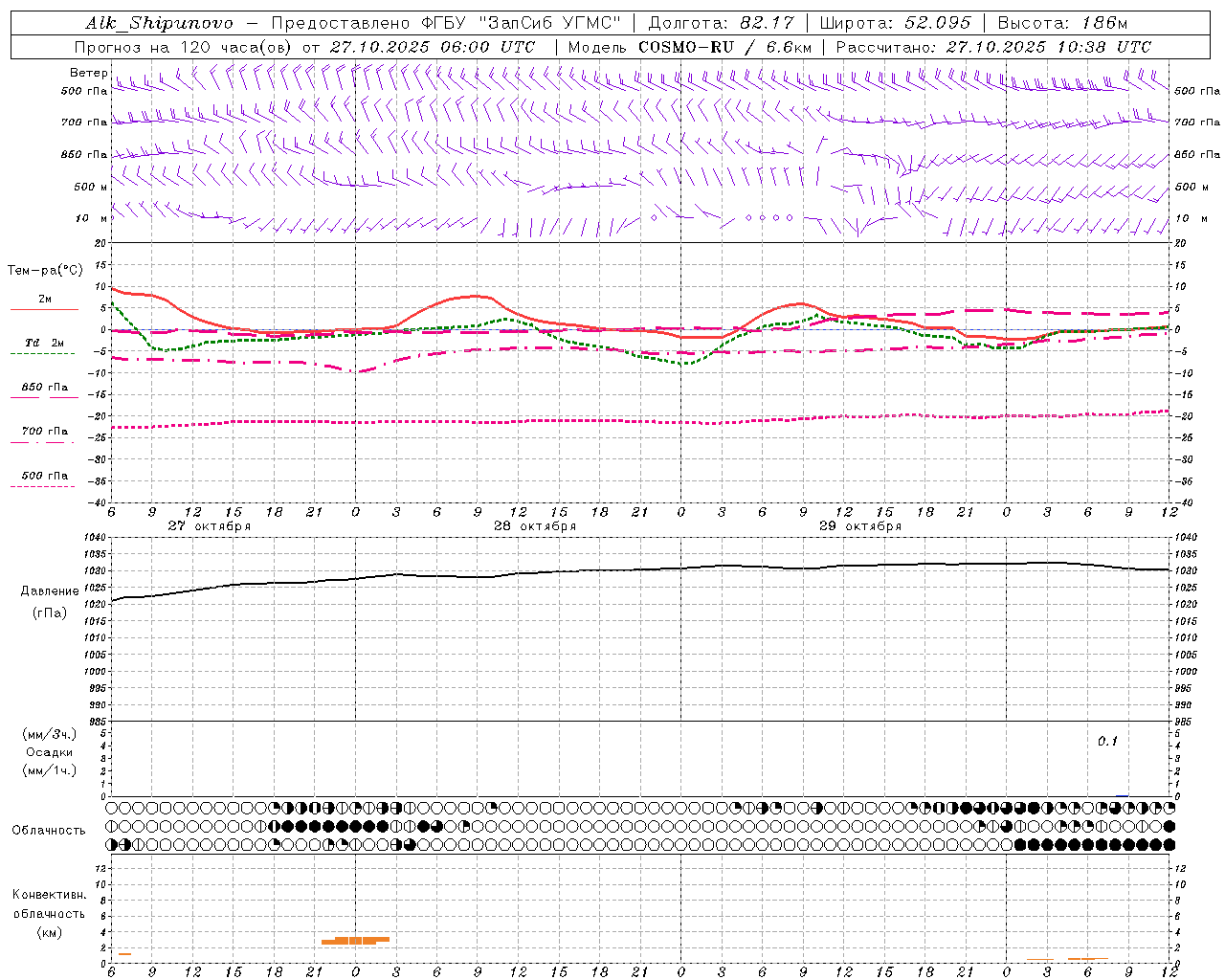1225x980 pixels.
Task: Click the Td 2м dew point legend entry
Action: pyautogui.click(x=44, y=344)
